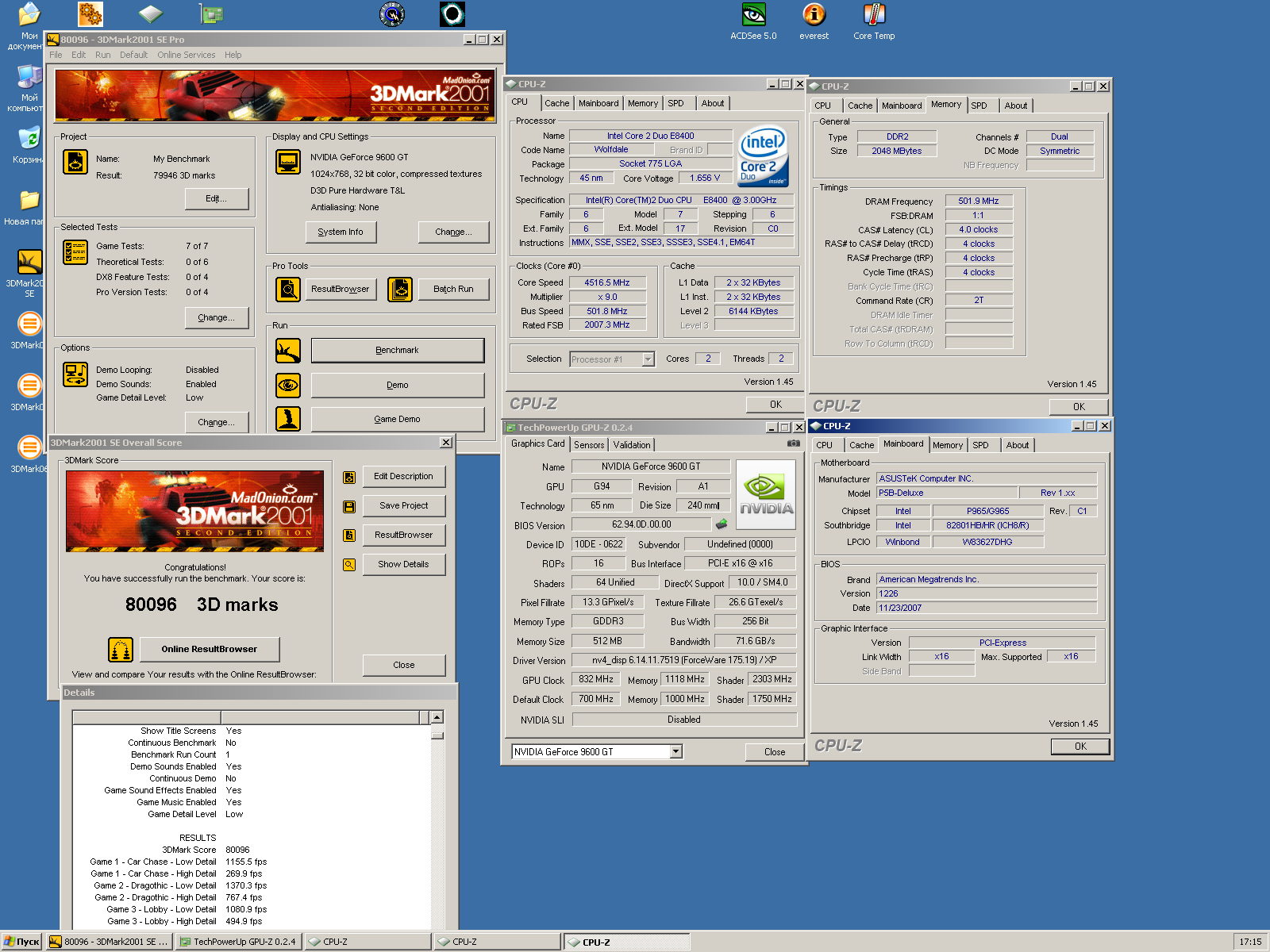
Task: Click the Close button in GPU-Z window
Action: click(775, 751)
